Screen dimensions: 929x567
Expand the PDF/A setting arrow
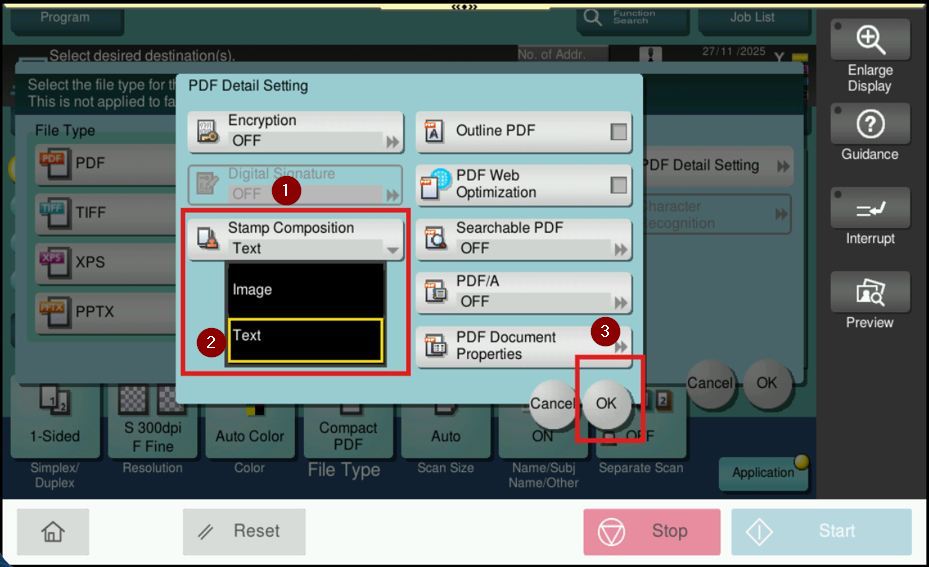621,302
